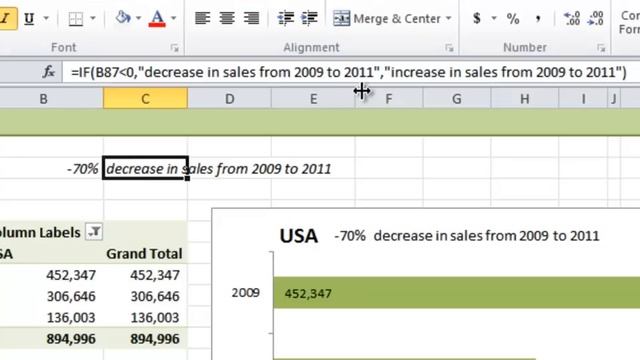Apply red font color
The height and width of the screenshot is (360, 640).
tap(157, 18)
